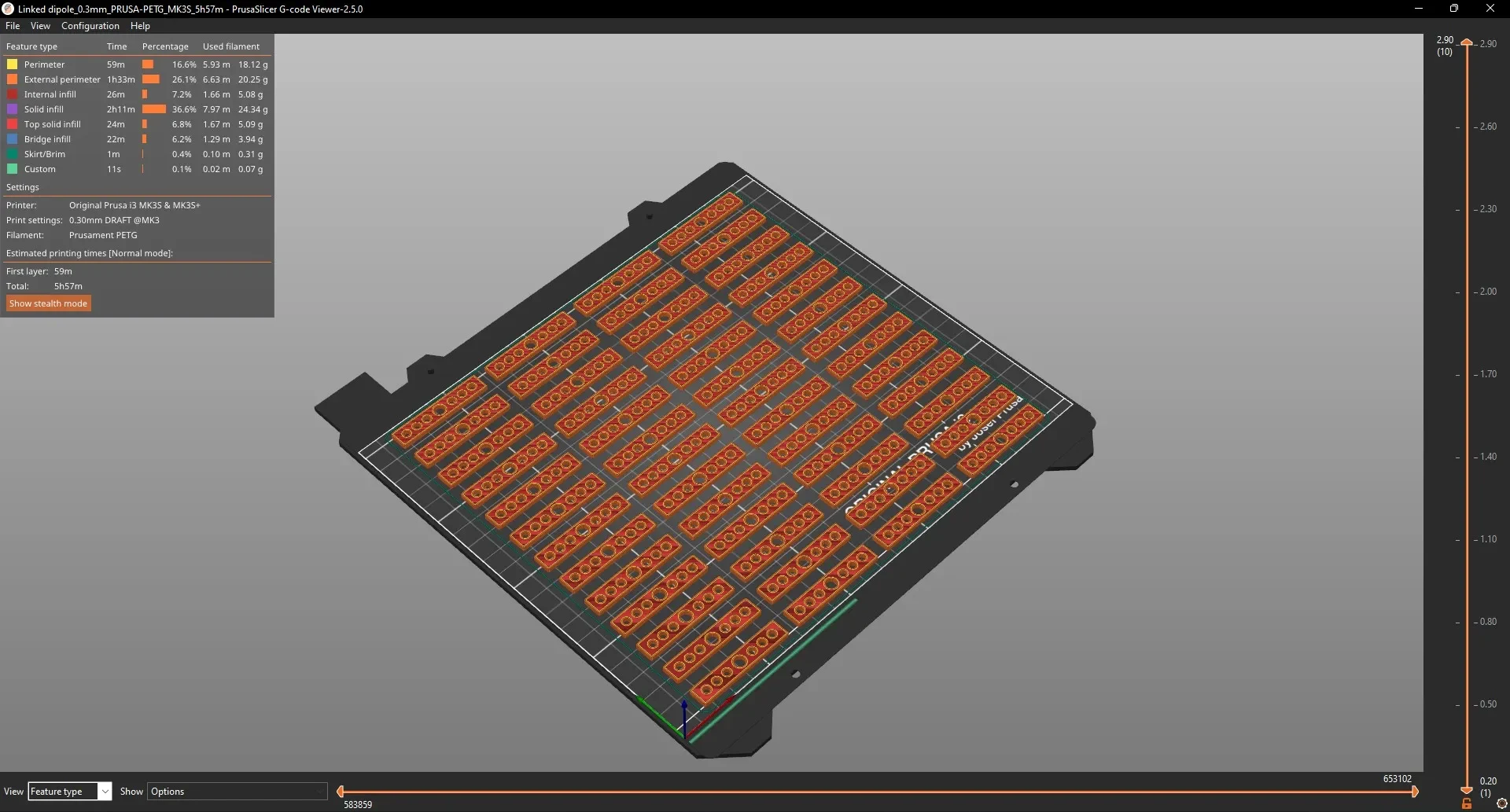This screenshot has width=1510, height=812.
Task: Click the PrusaSlicer app icon in the title bar
Action: point(8,9)
